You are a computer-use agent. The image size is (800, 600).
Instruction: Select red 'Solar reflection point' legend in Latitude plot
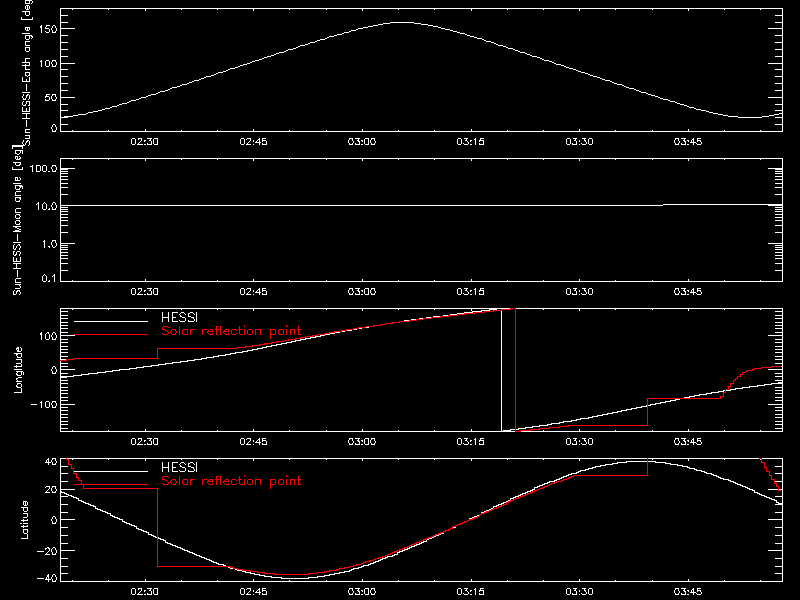[231, 481]
